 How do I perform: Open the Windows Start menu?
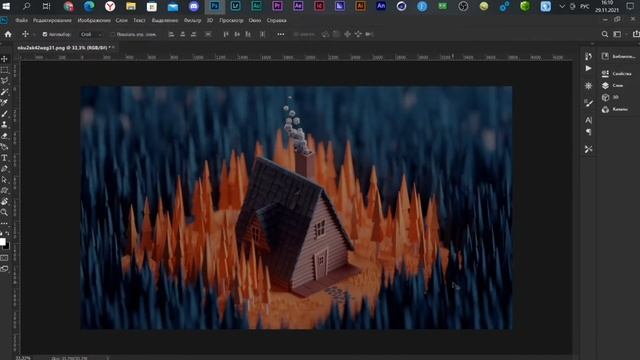coord(6,6)
